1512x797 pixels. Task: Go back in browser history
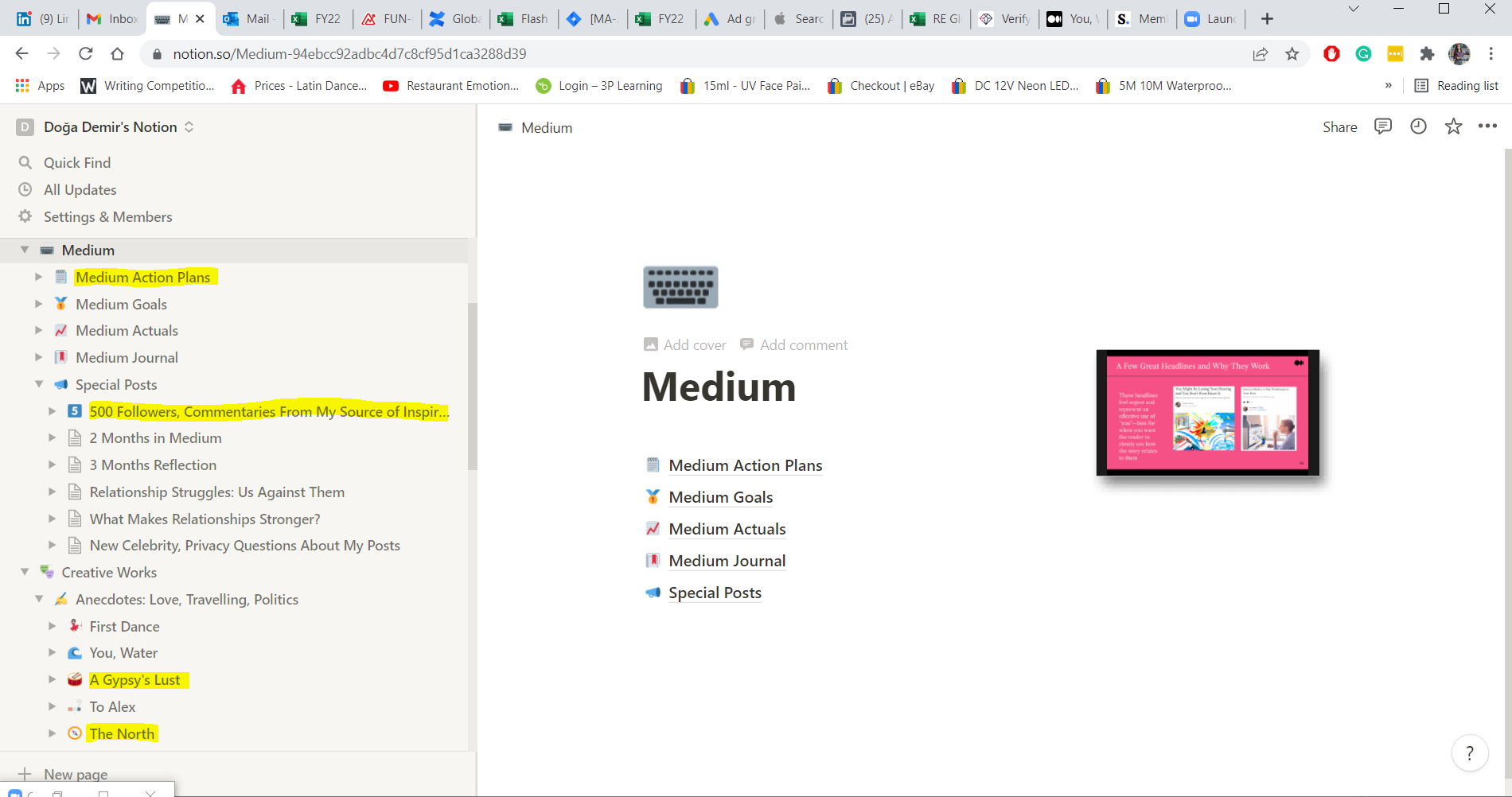[21, 53]
